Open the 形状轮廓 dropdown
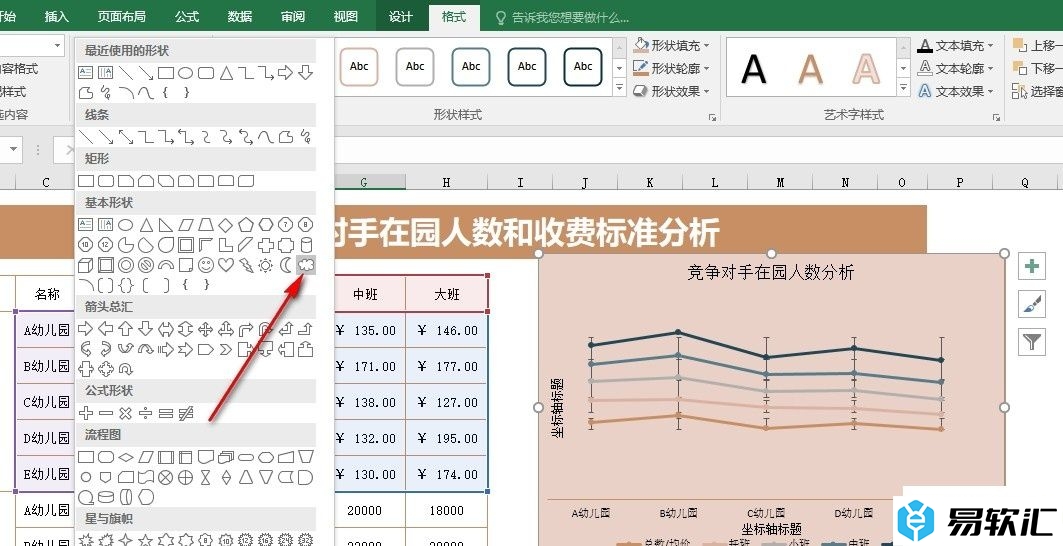 [672, 68]
